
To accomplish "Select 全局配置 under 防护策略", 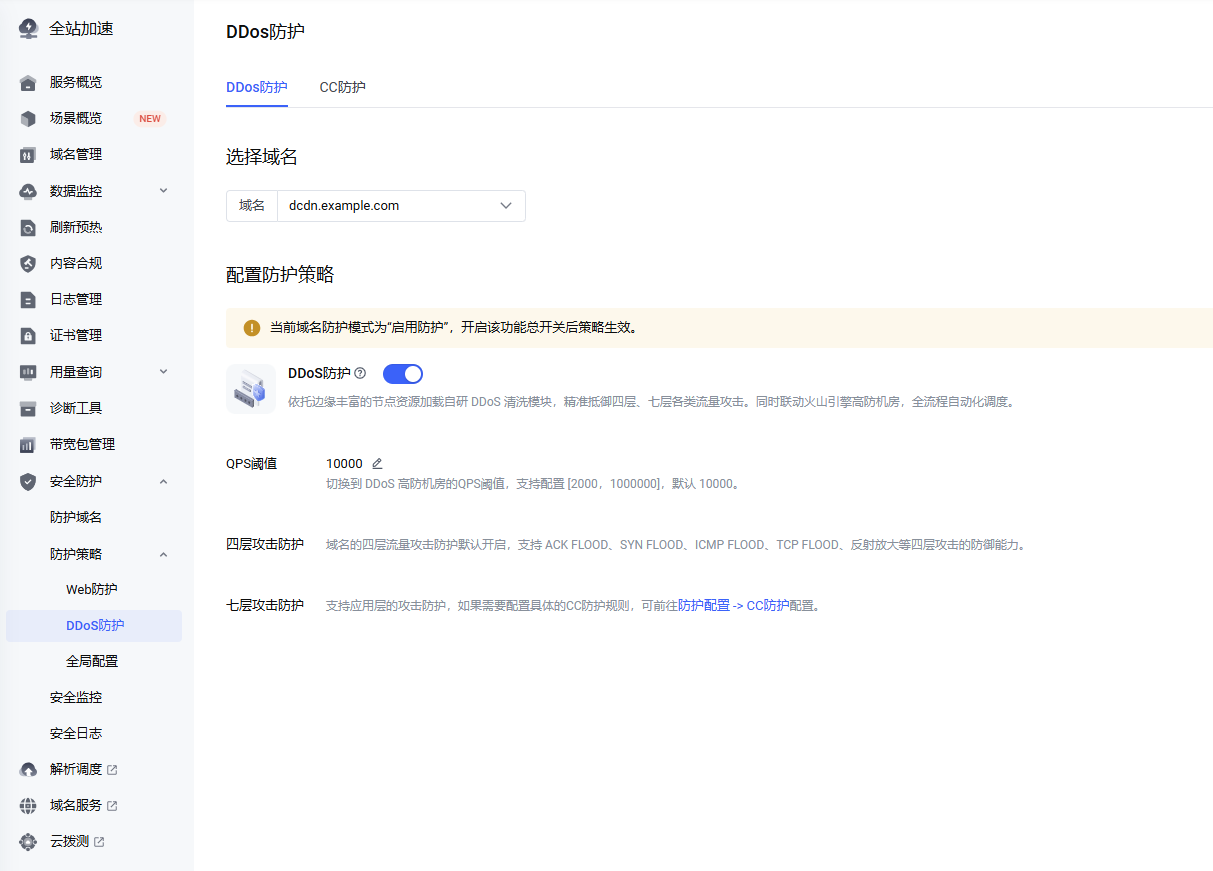I will coord(92,661).
